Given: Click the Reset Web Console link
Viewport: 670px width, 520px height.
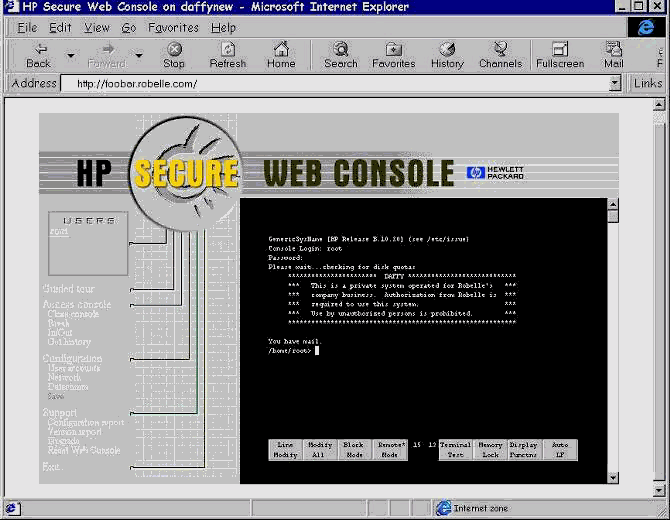Looking at the screenshot, I should coord(84,450).
